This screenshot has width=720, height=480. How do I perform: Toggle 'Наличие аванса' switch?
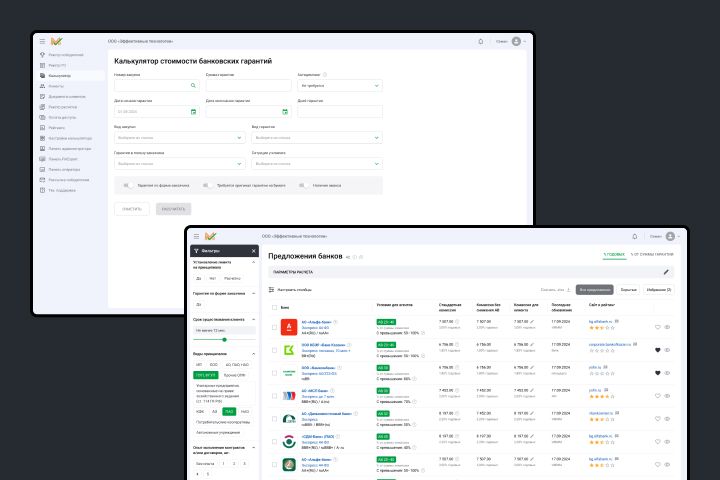click(x=304, y=186)
